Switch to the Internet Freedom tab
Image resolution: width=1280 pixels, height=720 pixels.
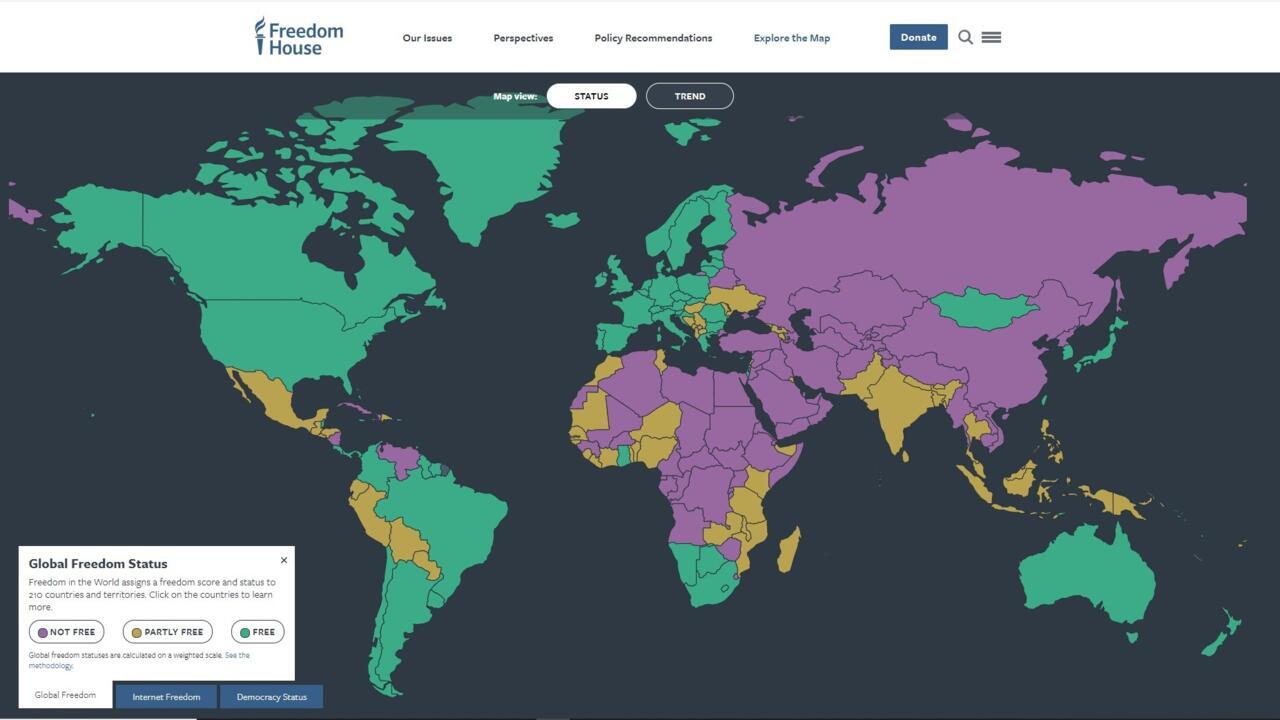166,697
